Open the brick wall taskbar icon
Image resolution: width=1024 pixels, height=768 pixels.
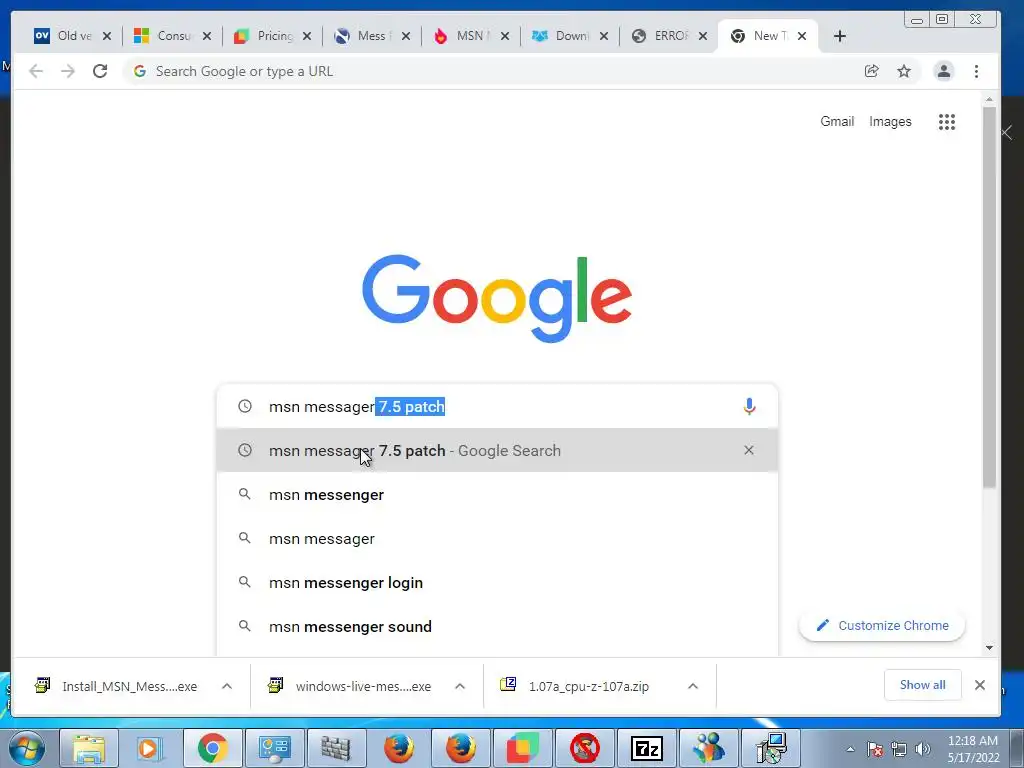click(336, 748)
